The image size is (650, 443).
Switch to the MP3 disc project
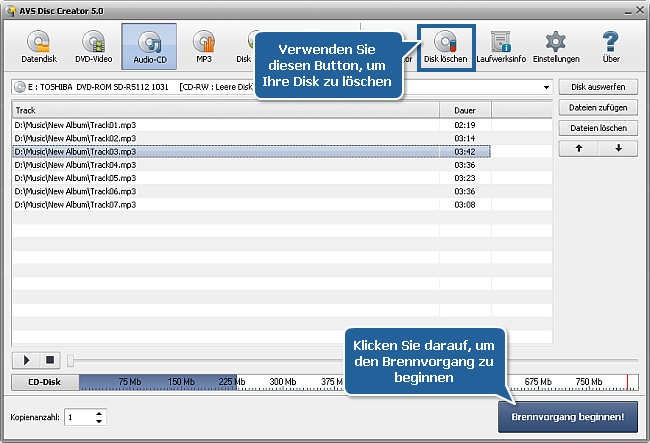[204, 46]
